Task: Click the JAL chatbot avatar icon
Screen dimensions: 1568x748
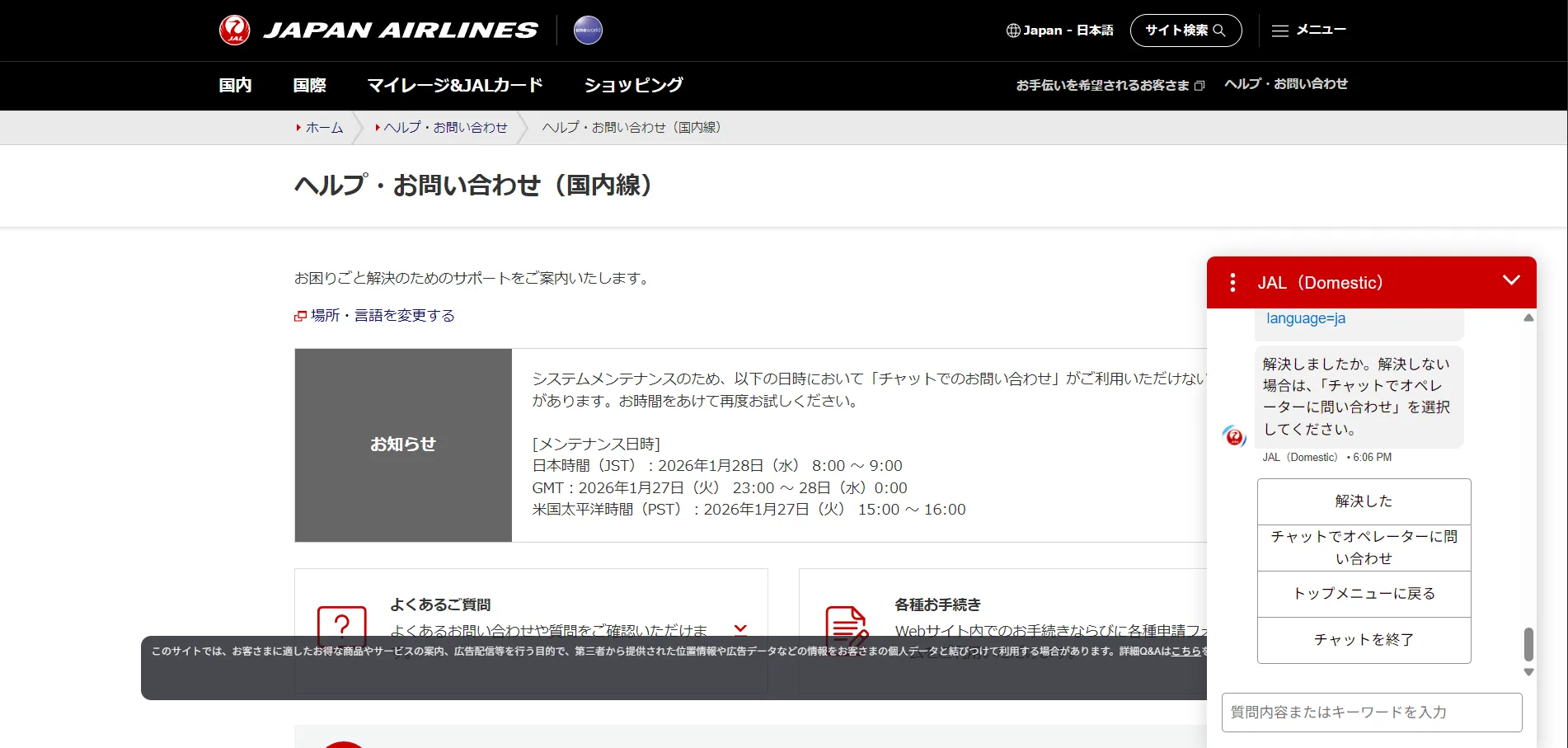Action: 1234,435
